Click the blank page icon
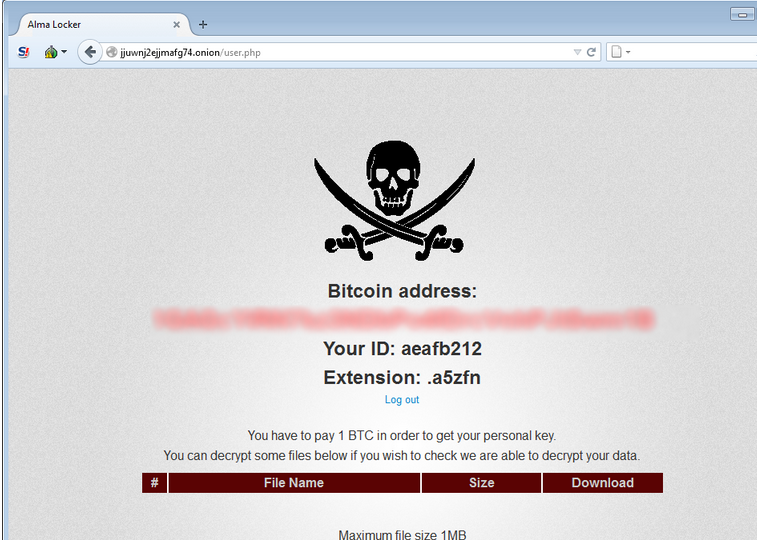 click(x=617, y=52)
